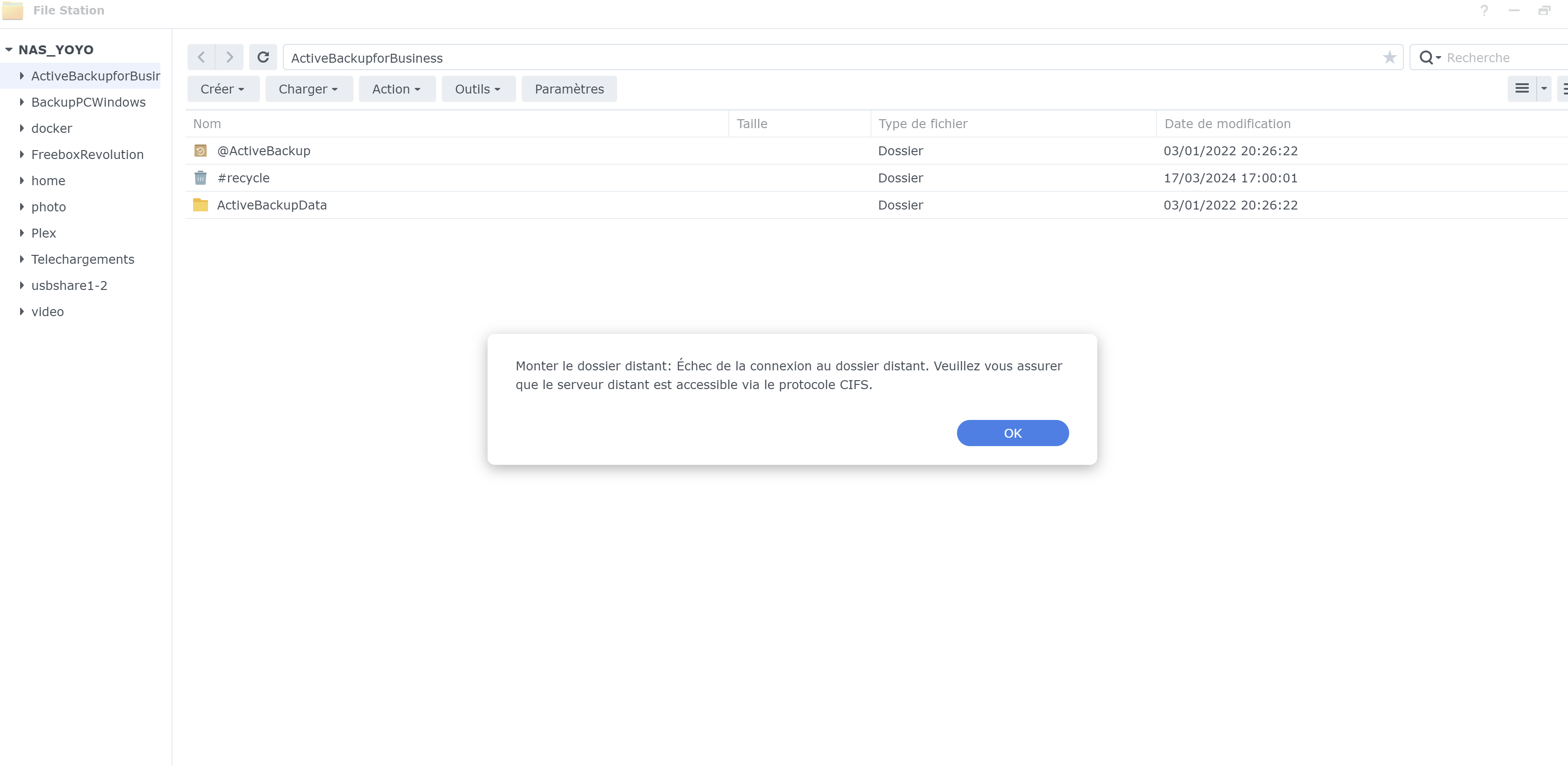Select docker shared folder in sidebar
Viewport: 1568px width, 766px height.
[52, 128]
